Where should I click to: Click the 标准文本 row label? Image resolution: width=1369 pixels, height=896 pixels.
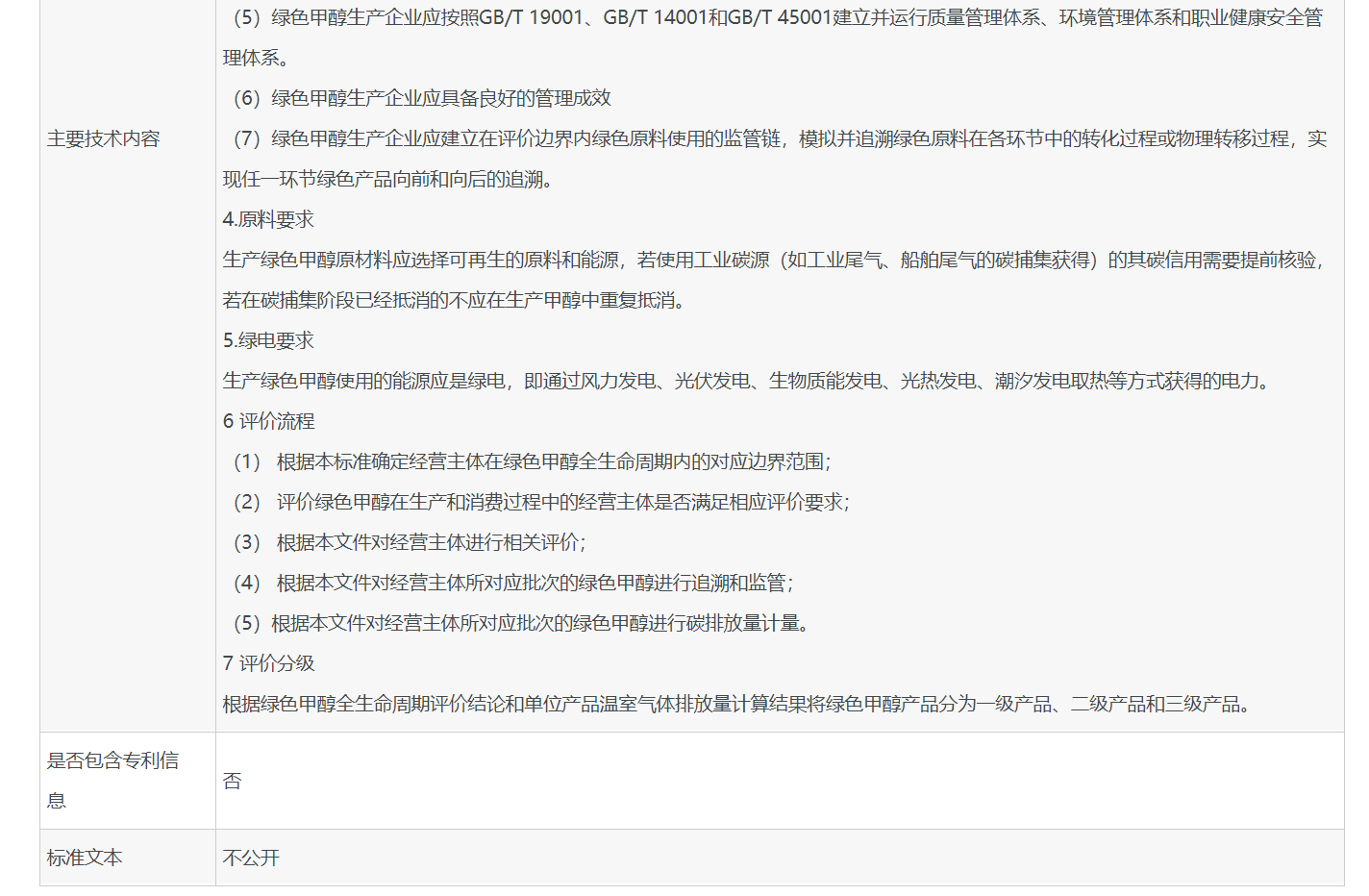click(x=85, y=857)
